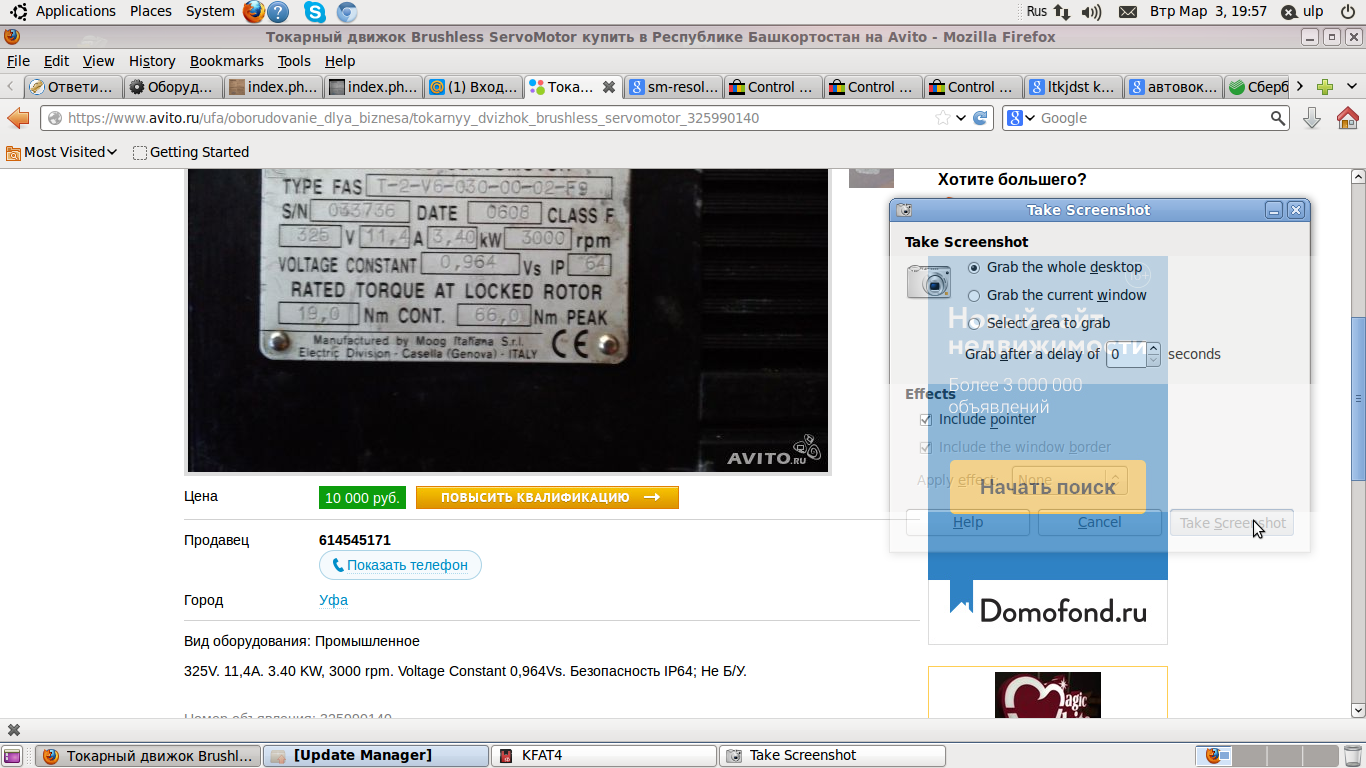Viewport: 1366px width, 768px height.
Task: Bookmark this page with the star icon
Action: pyautogui.click(x=942, y=118)
